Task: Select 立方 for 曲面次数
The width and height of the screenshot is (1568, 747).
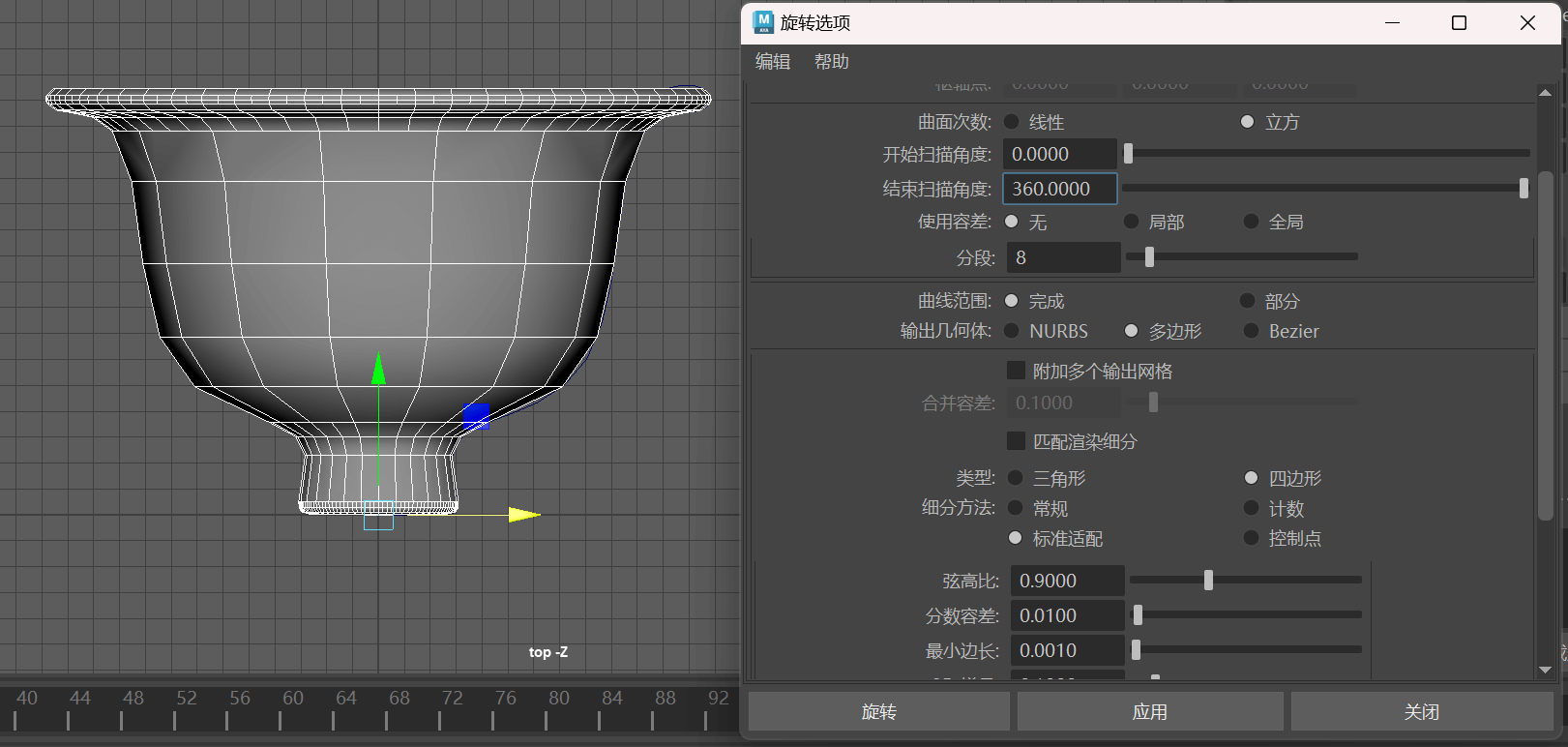Action: coord(1248,122)
